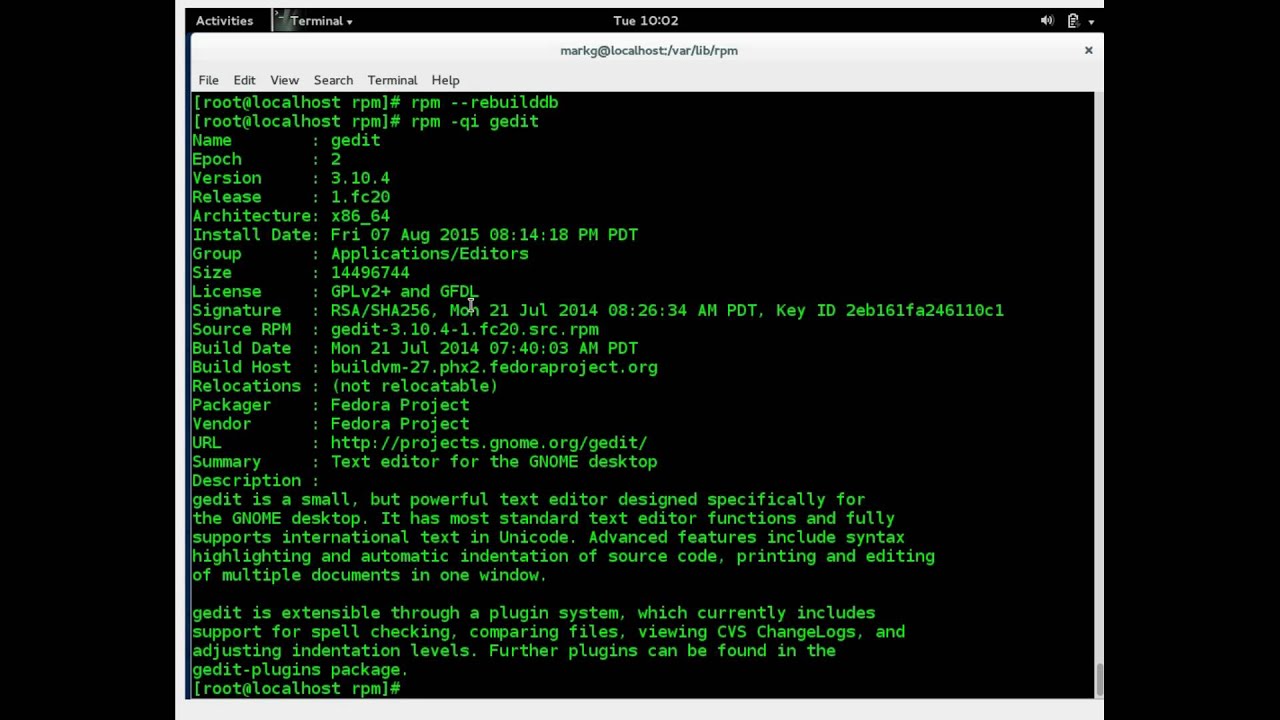The image size is (1280, 720).
Task: Close the terminal window
Action: click(1088, 50)
